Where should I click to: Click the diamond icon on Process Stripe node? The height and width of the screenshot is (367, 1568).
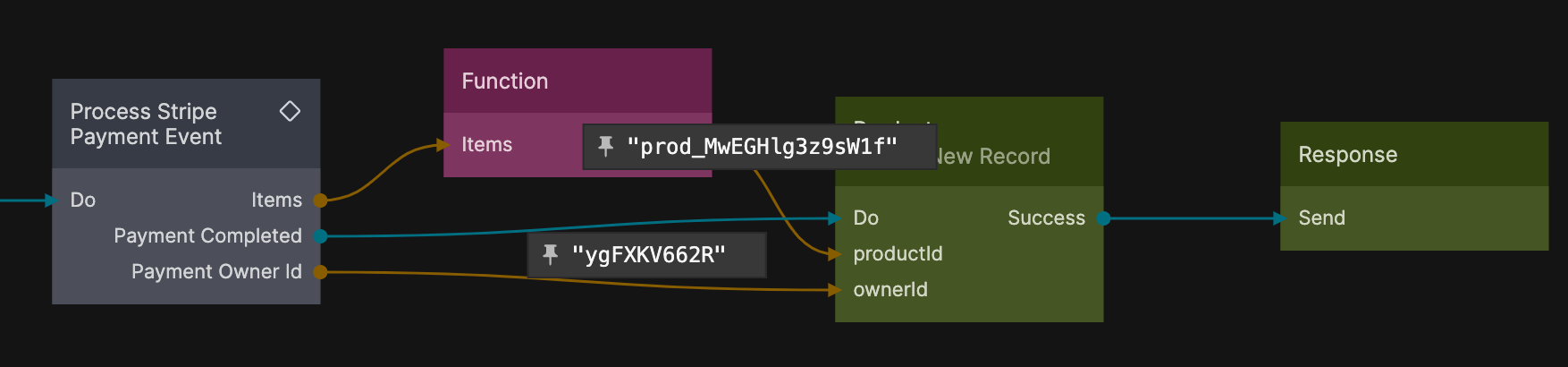(290, 111)
